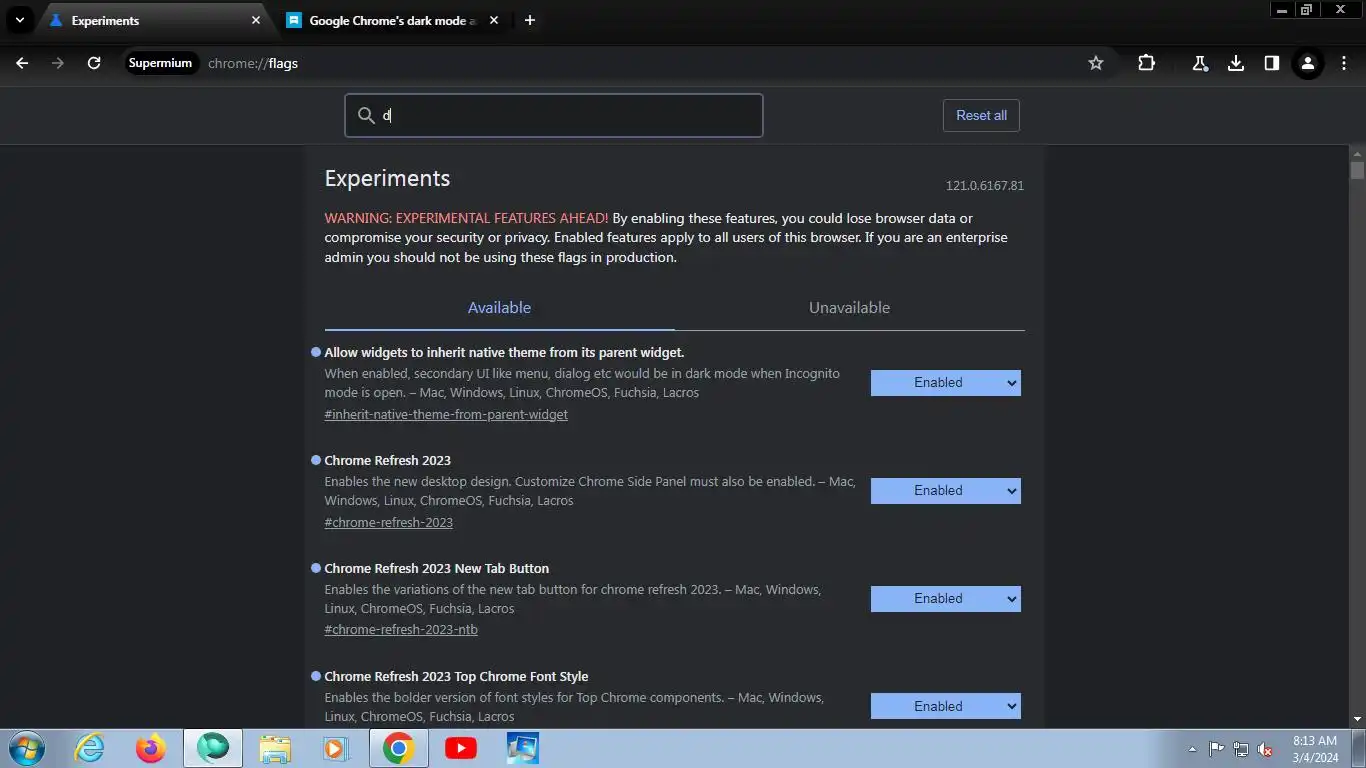Switch to Supermium taskbar button
Viewport: 1366px width, 768px height.
tap(212, 748)
